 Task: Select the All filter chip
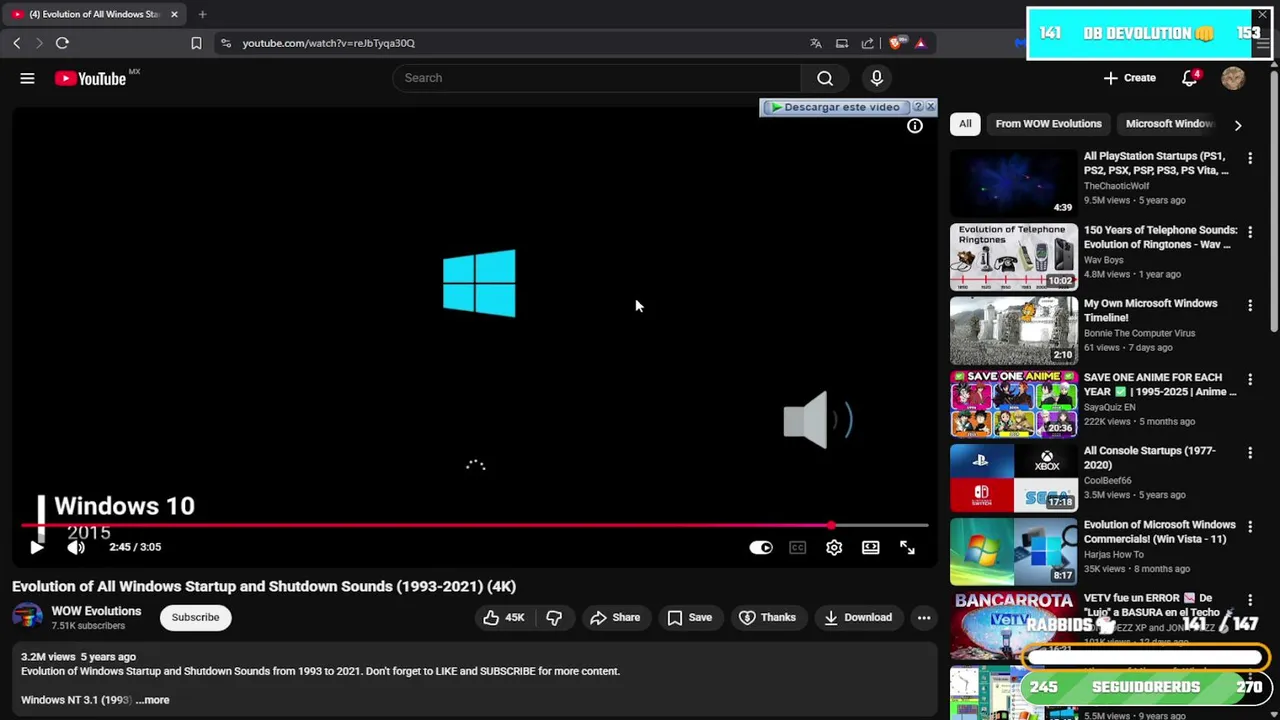(x=965, y=124)
